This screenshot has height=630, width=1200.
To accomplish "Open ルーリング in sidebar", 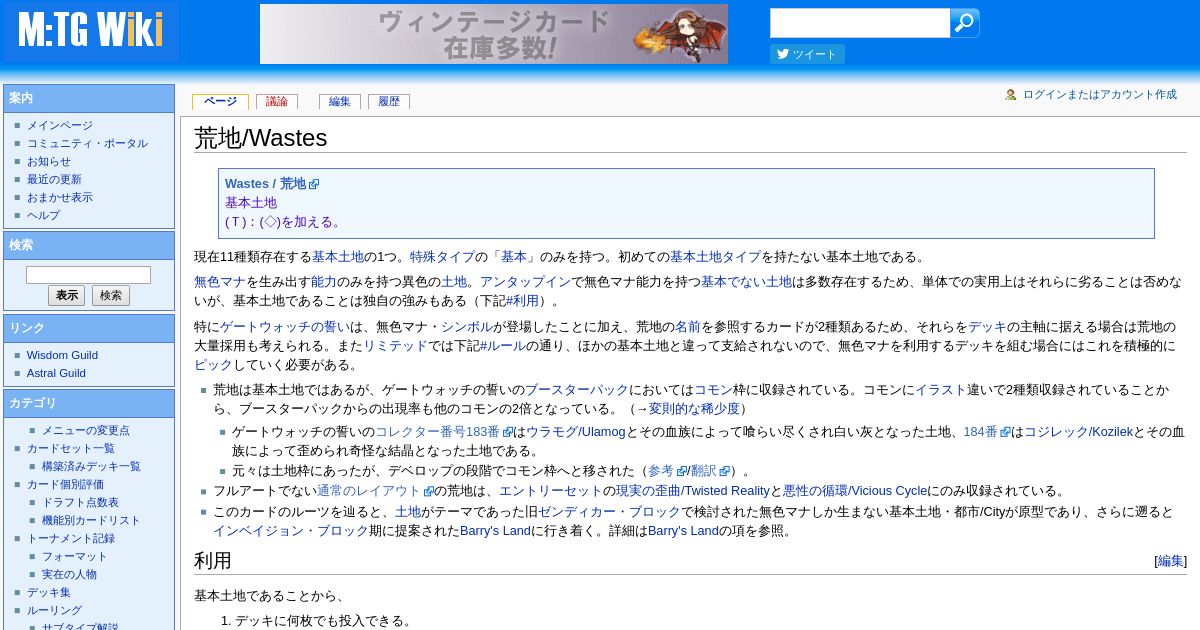I will pos(54,610).
